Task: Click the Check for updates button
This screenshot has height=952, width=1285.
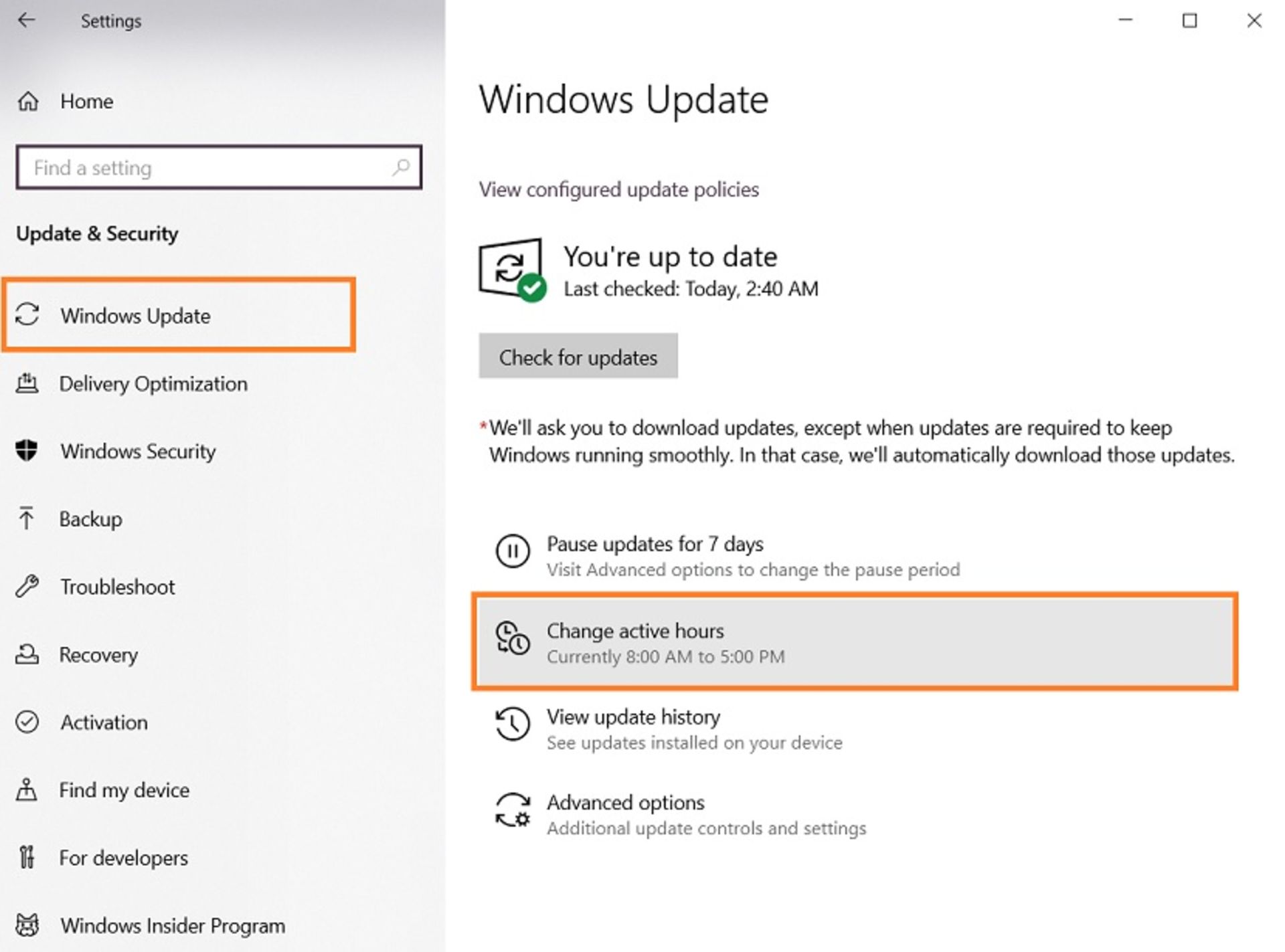Action: [578, 356]
